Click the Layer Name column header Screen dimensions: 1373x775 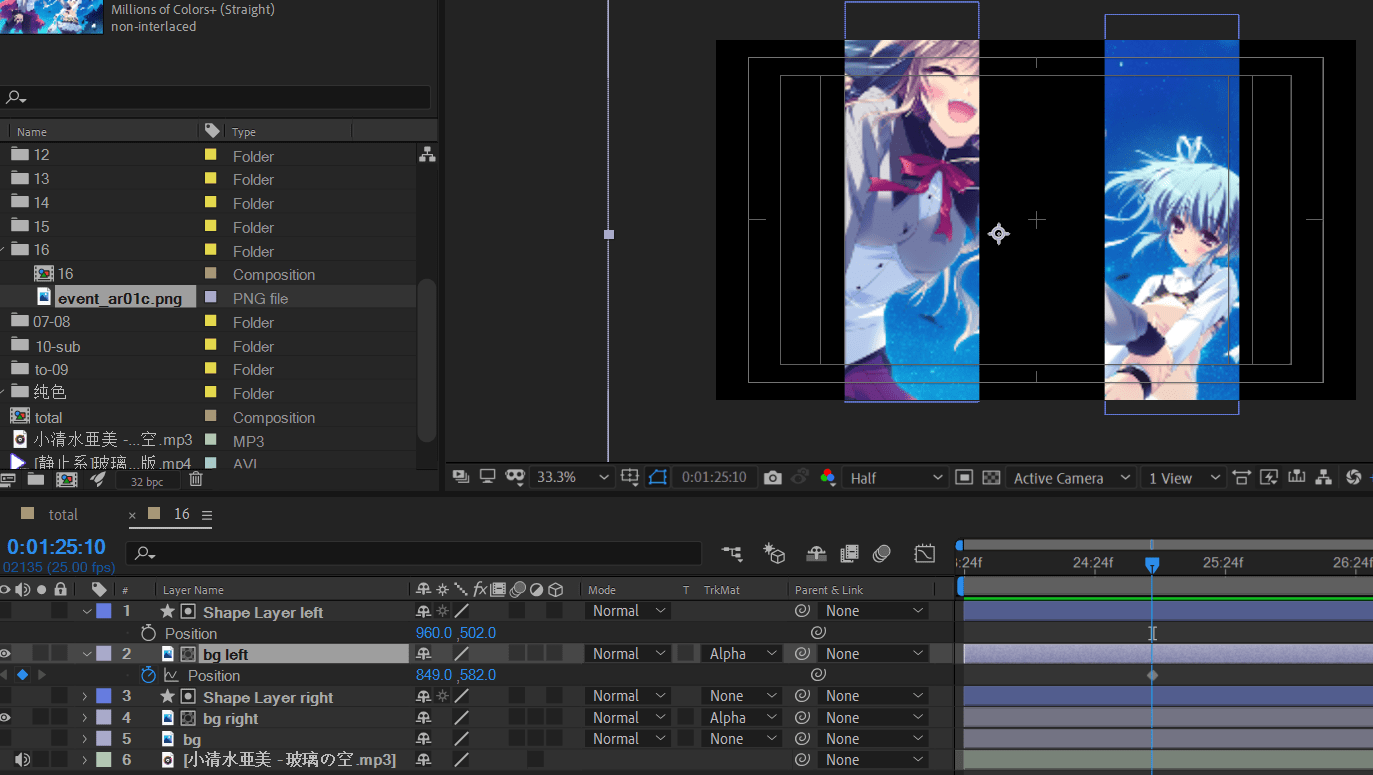click(193, 590)
